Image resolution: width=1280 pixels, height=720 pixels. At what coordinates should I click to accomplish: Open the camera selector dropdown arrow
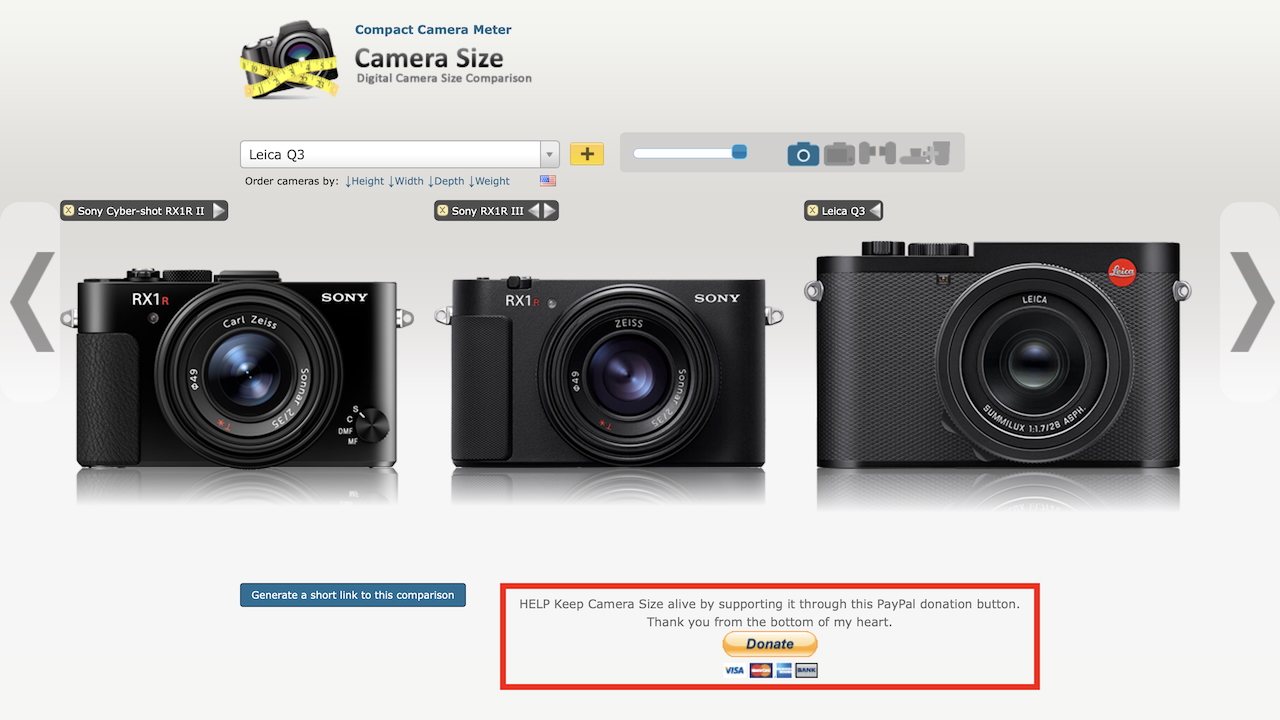coord(549,155)
